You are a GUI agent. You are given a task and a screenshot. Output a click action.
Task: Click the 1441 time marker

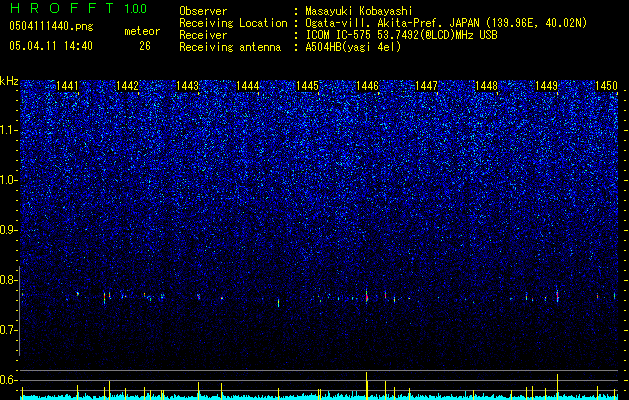[x=67, y=85]
